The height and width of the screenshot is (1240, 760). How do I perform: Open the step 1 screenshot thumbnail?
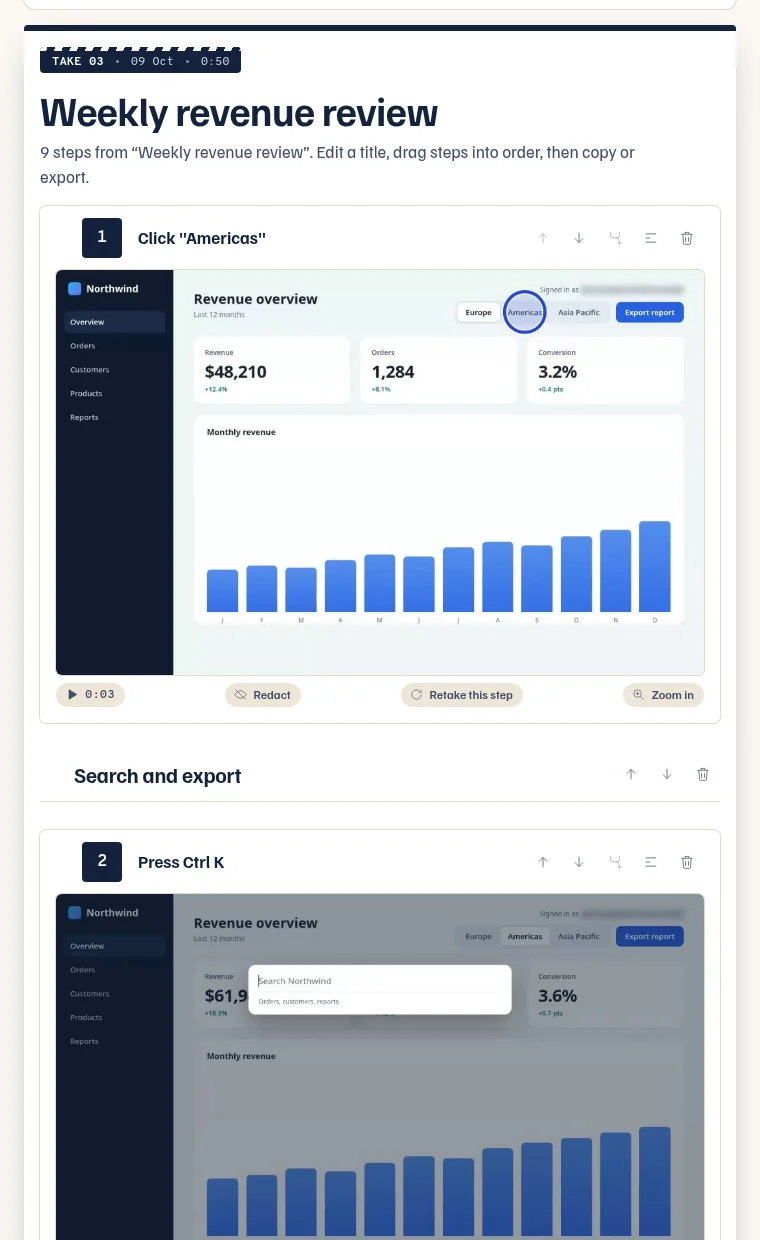tap(380, 472)
